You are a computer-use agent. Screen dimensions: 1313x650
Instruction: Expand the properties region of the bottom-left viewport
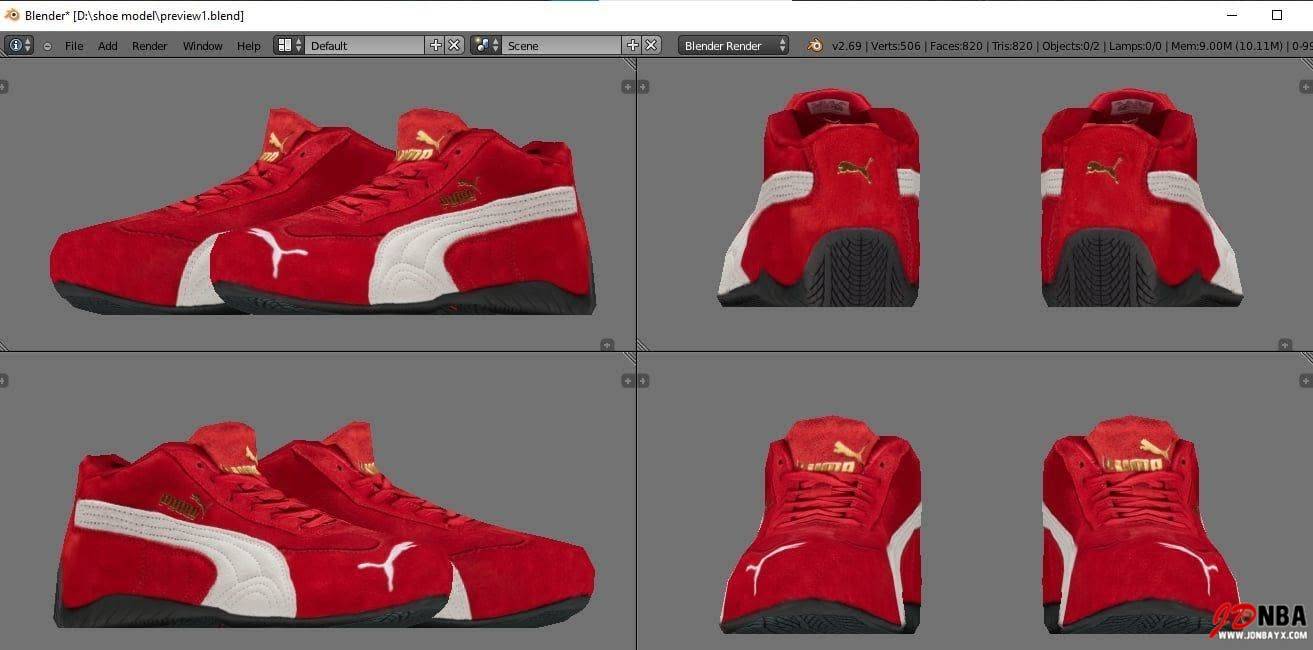click(628, 380)
